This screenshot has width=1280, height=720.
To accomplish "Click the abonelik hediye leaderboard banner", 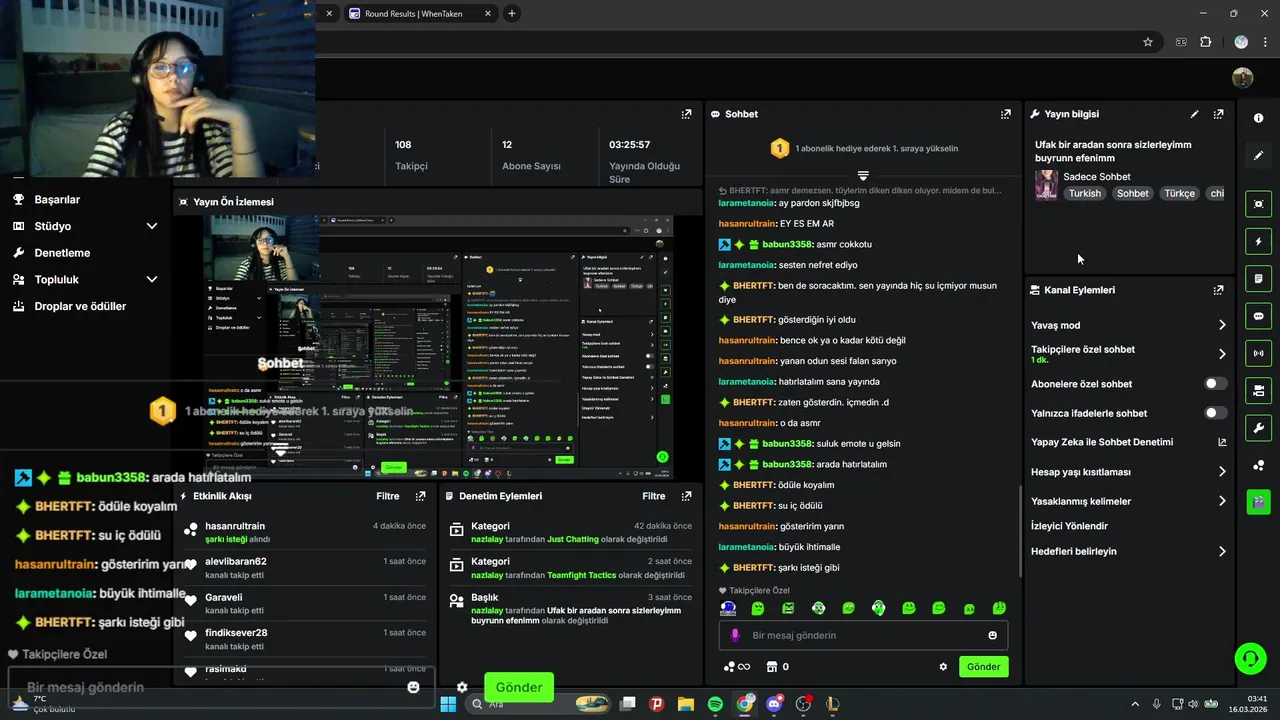I will pyautogui.click(x=863, y=149).
